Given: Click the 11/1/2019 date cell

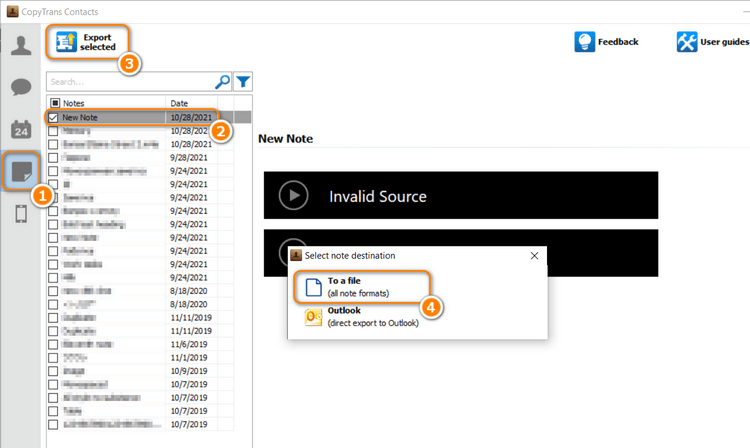Looking at the screenshot, I should [x=188, y=358].
